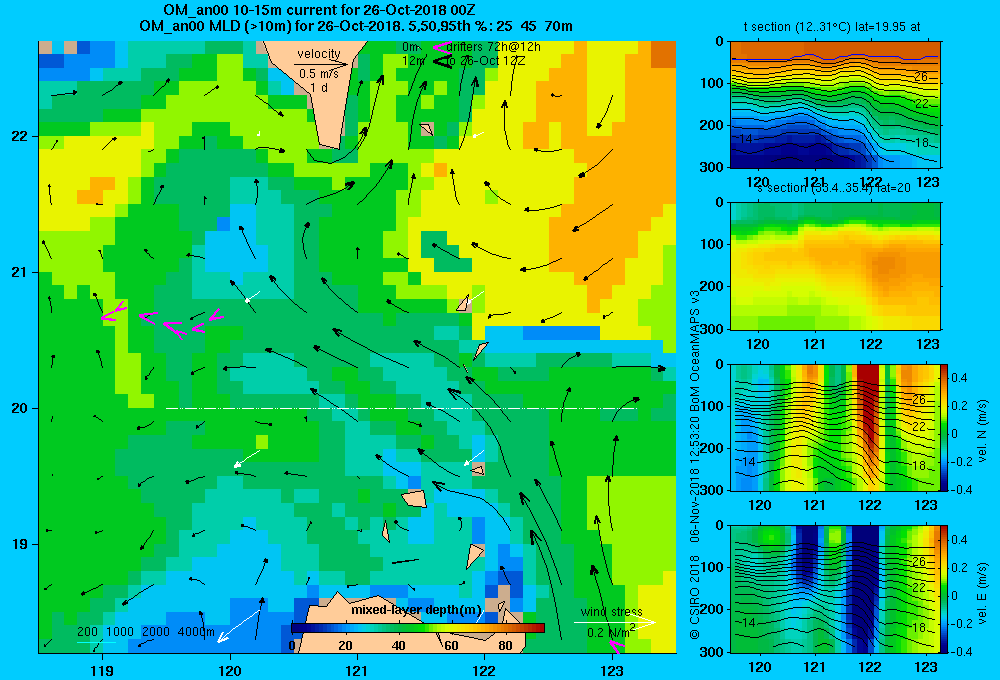Click the 'wind stress' label
Image resolution: width=1000 pixels, height=680 pixels.
click(x=612, y=612)
